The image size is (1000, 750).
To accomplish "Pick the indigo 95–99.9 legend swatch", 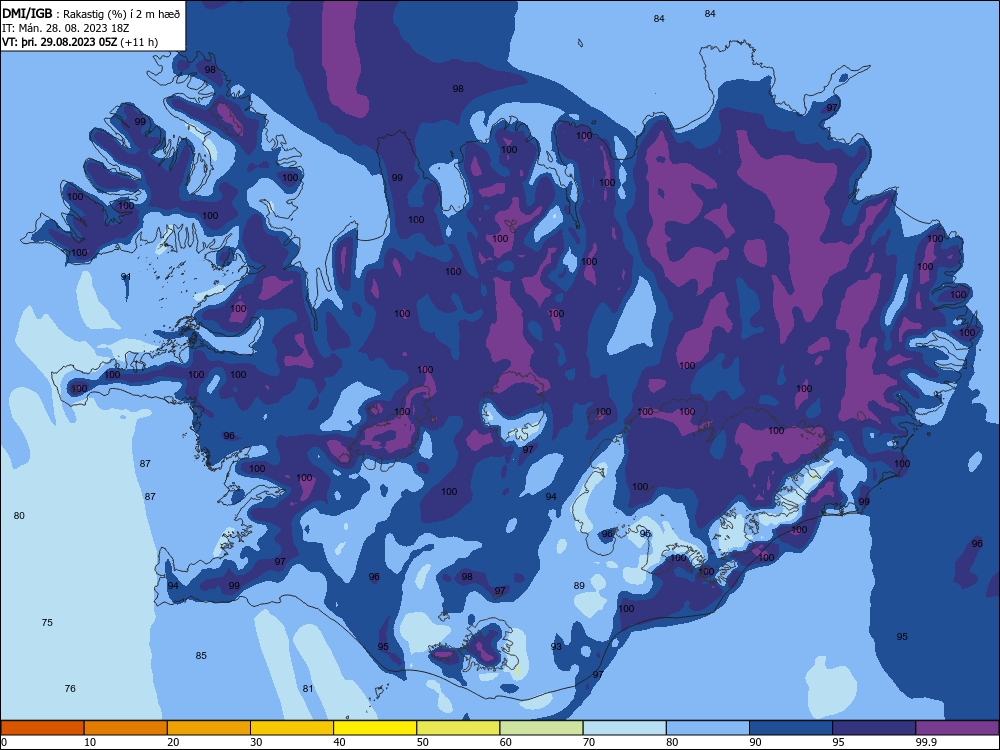I will pos(874,728).
